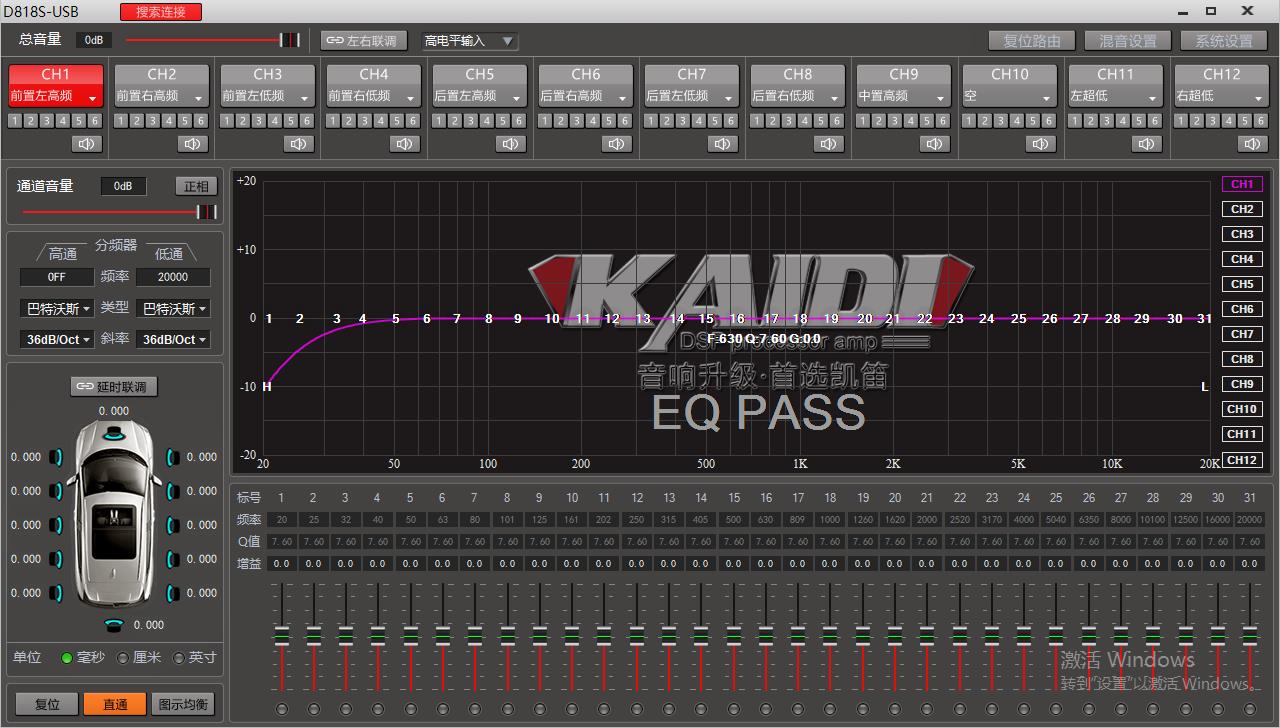Viewport: 1280px width, 728px height.
Task: Mute CH12 with speaker icon
Action: [x=1253, y=144]
